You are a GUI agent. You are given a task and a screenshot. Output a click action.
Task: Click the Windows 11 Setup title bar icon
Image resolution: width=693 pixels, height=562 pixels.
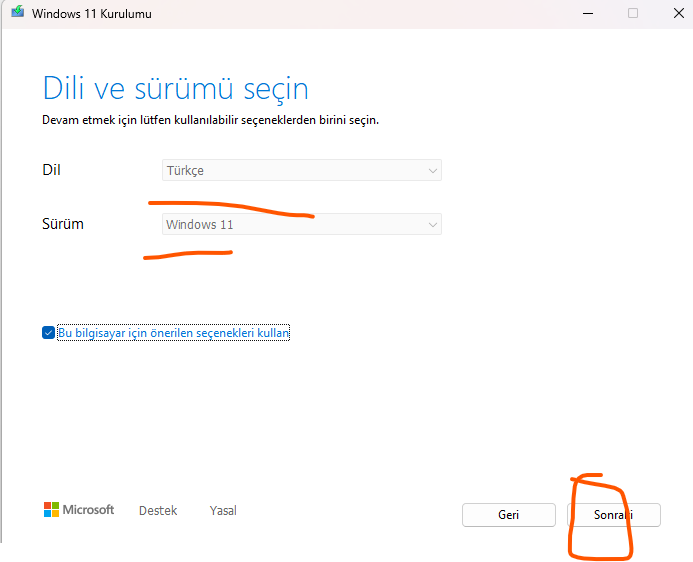click(18, 12)
